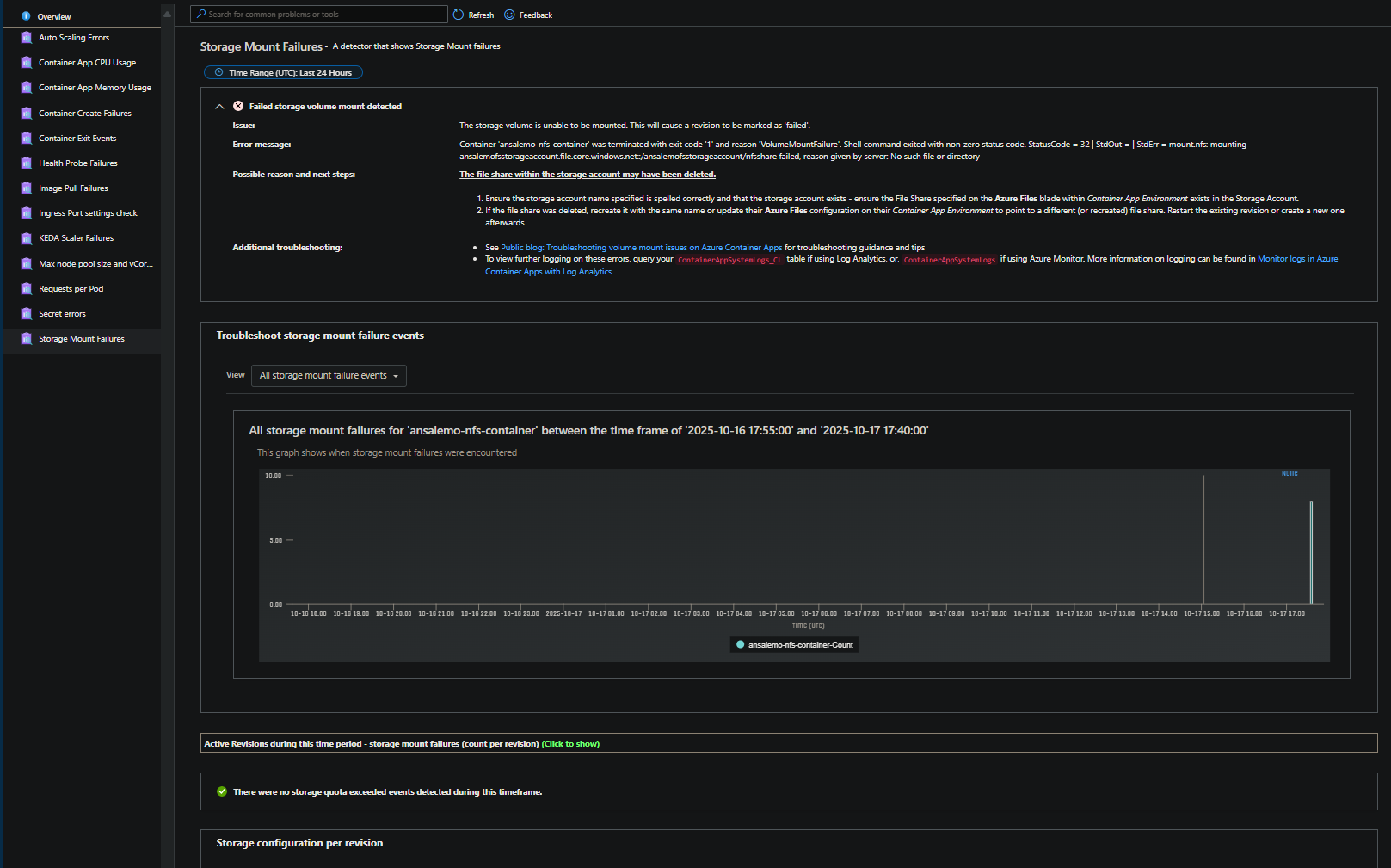Image resolution: width=1391 pixels, height=868 pixels.
Task: Collapse the Failed storage volume mount section
Action: 219,107
